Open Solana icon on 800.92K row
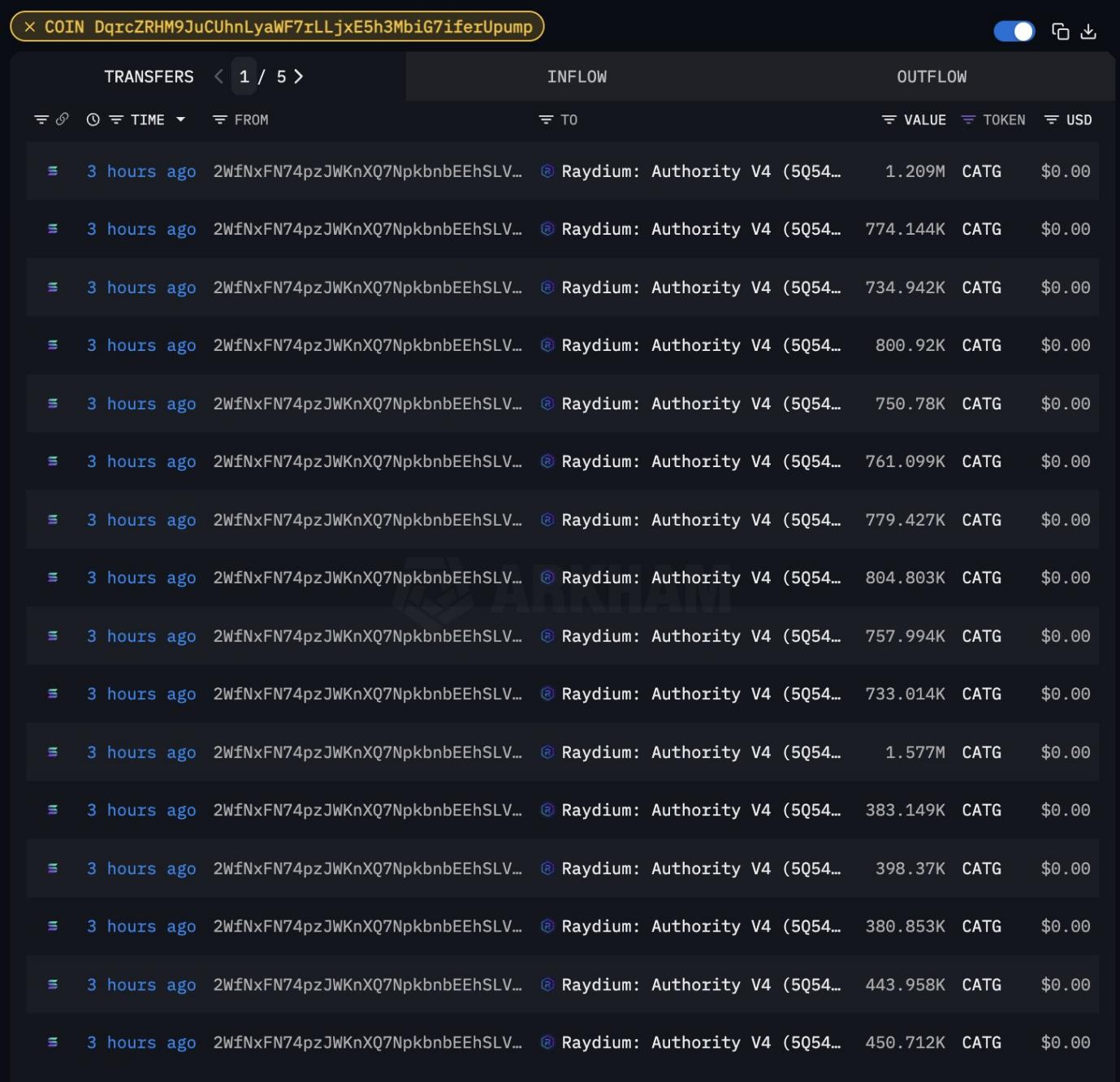 click(x=53, y=345)
